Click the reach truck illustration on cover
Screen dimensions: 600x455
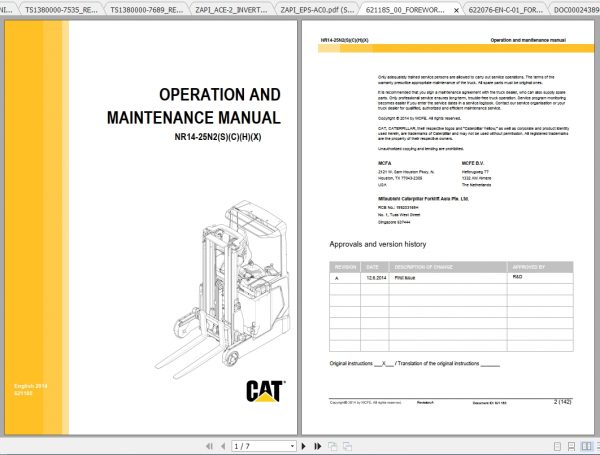tap(223, 290)
